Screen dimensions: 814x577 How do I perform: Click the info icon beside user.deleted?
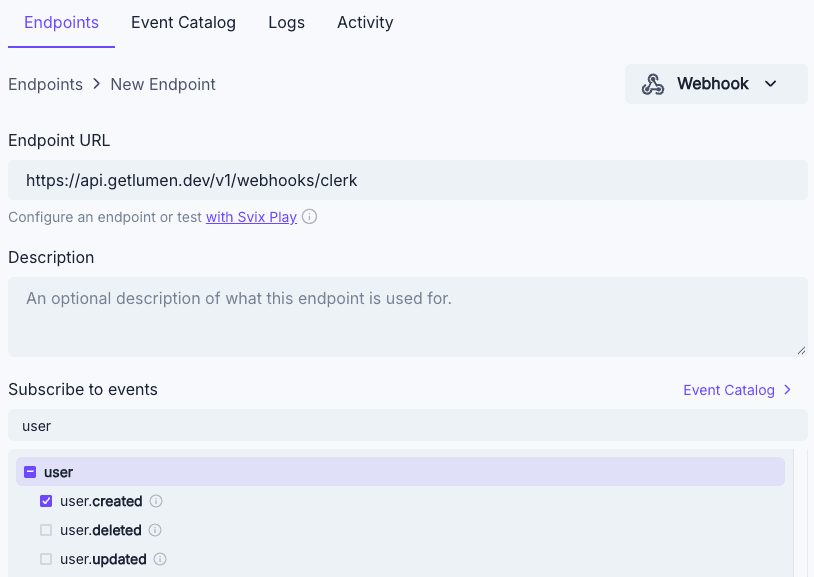click(155, 530)
